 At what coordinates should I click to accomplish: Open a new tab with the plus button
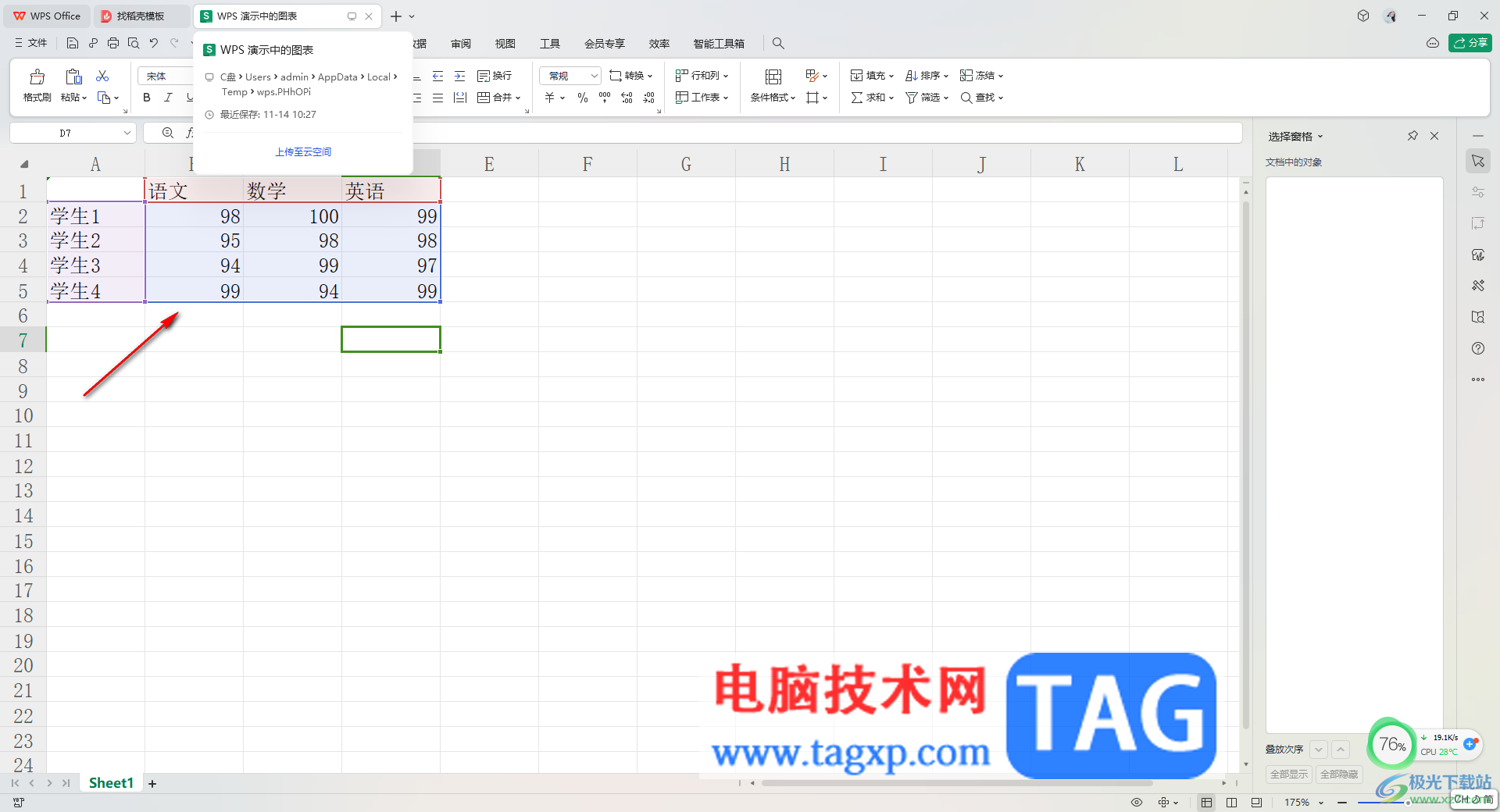(396, 16)
